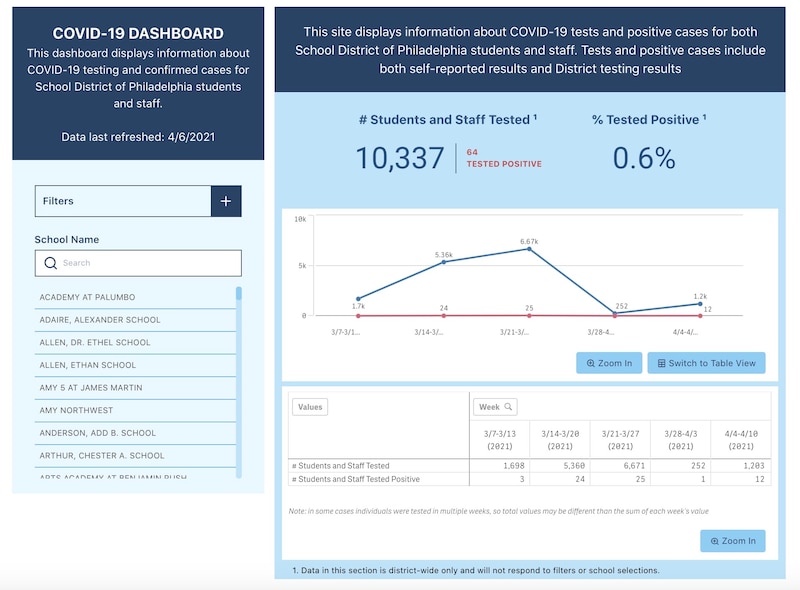The height and width of the screenshot is (590, 800).
Task: Zoom in on the line chart
Action: [x=609, y=363]
